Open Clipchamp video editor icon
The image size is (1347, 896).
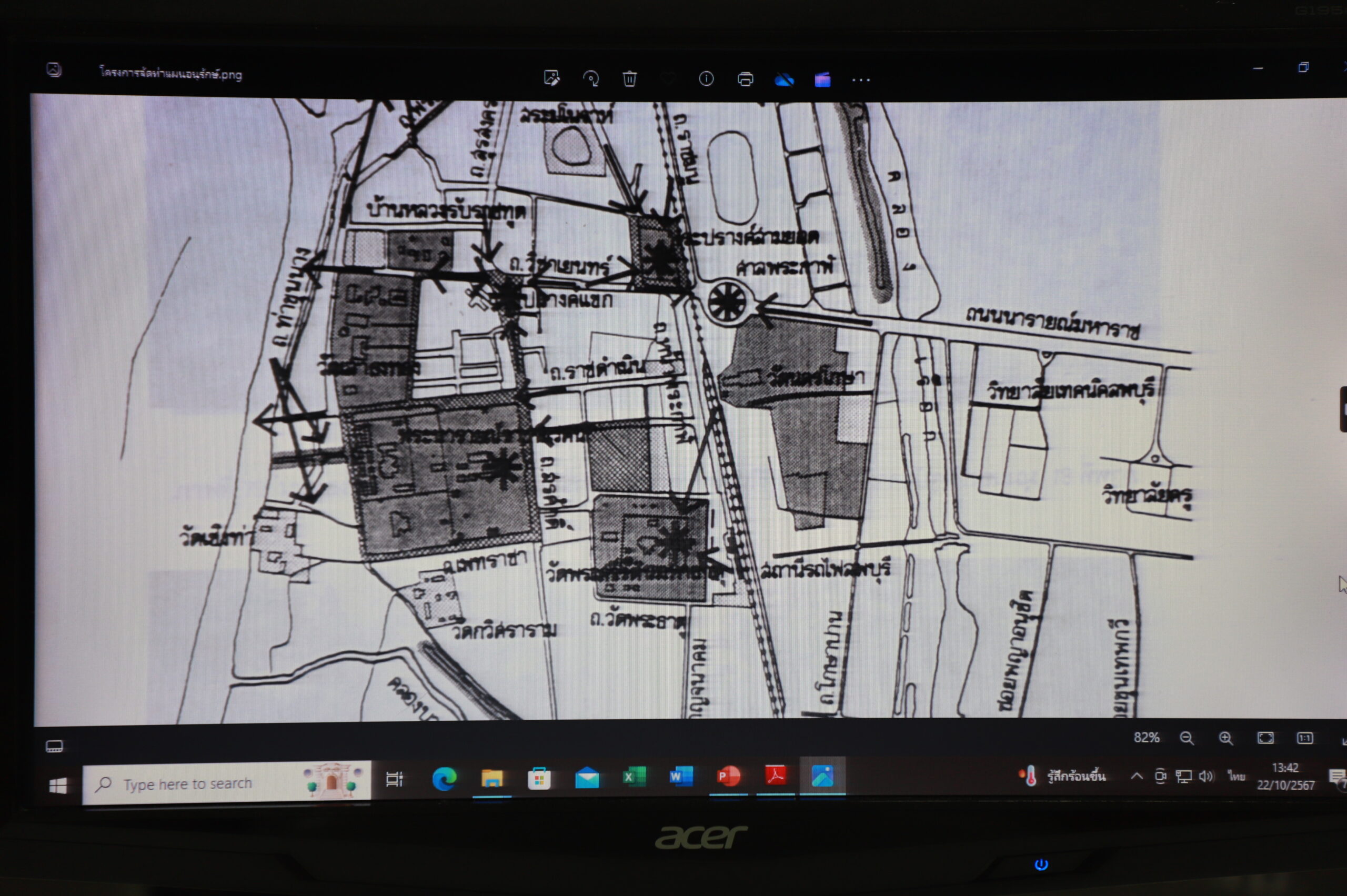(822, 80)
